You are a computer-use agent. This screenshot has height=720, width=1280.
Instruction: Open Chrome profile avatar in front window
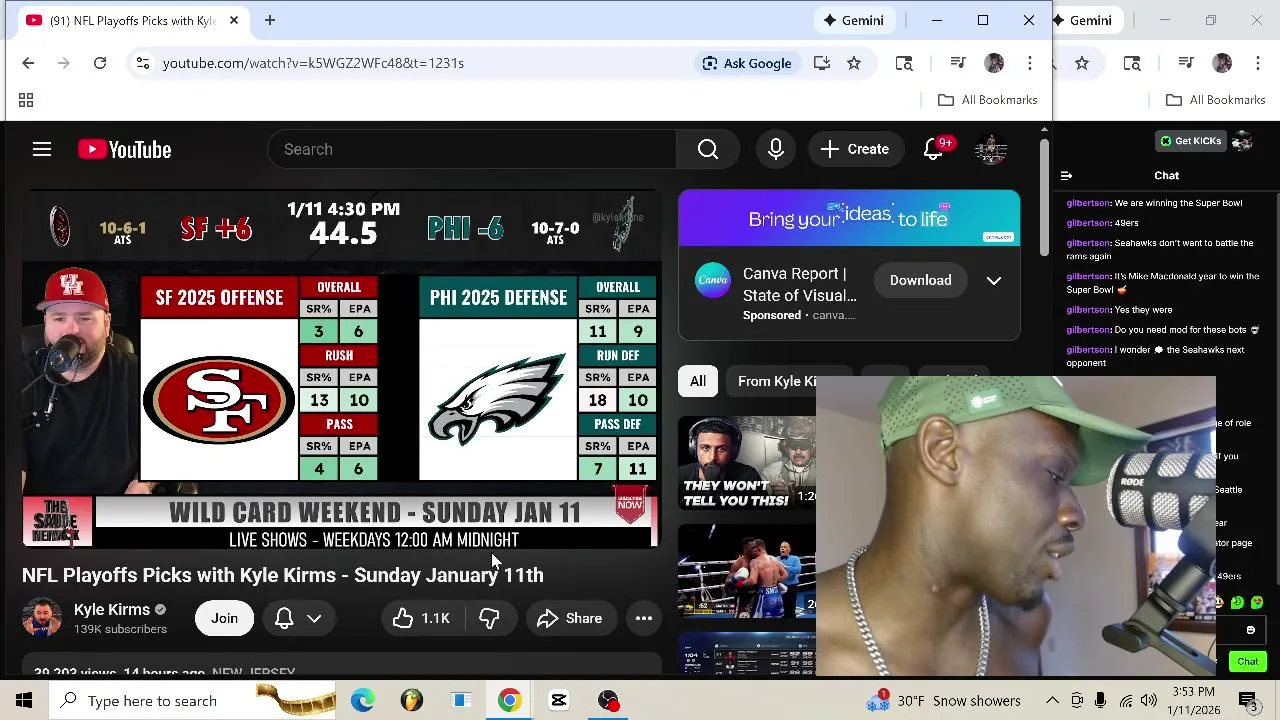tap(994, 63)
